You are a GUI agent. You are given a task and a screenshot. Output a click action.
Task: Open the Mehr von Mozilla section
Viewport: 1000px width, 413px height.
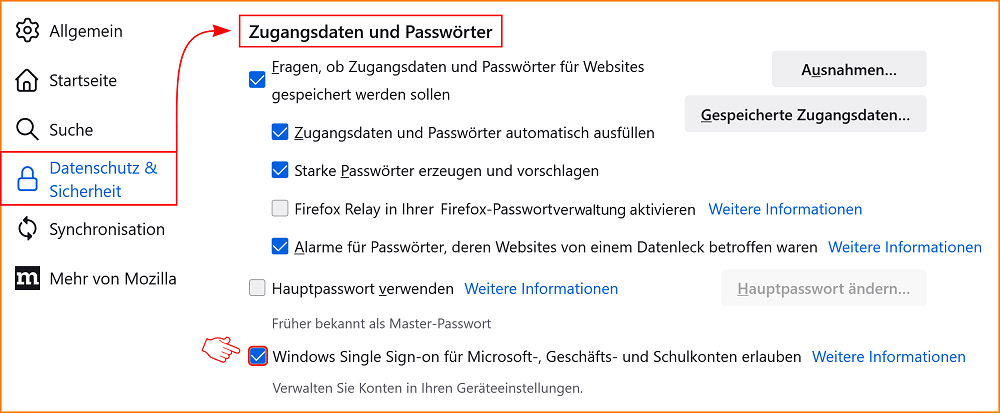(x=112, y=279)
